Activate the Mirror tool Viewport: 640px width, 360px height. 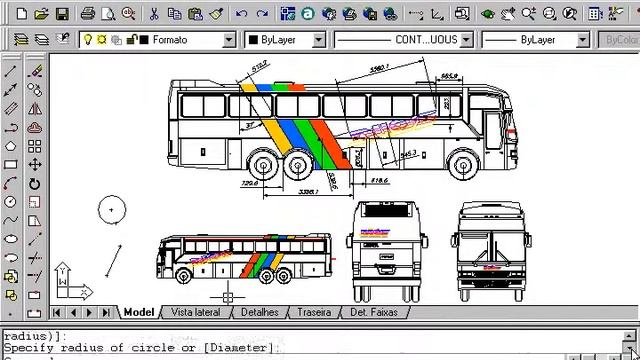click(x=35, y=109)
